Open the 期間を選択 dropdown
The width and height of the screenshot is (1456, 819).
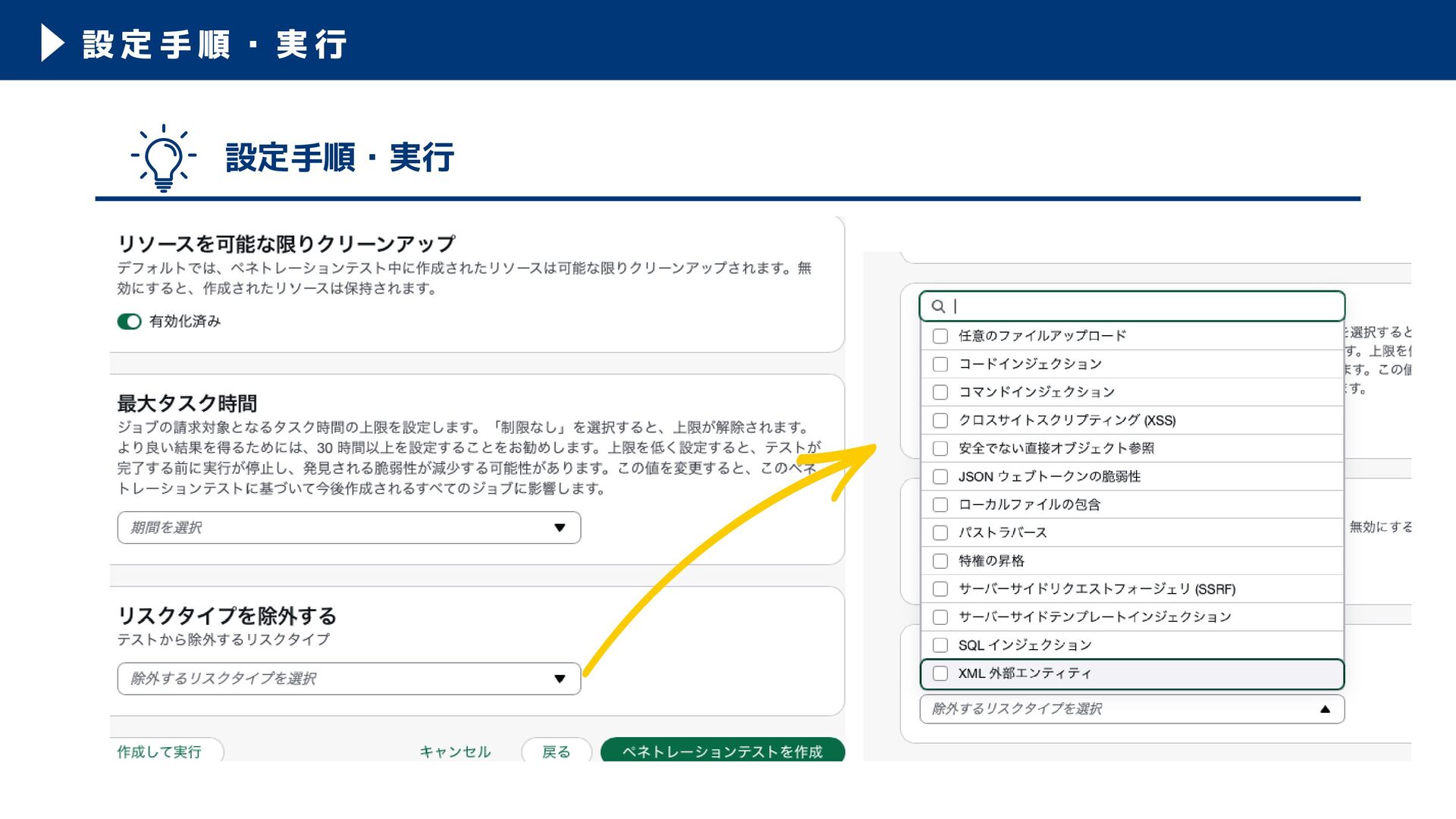pyautogui.click(x=349, y=528)
